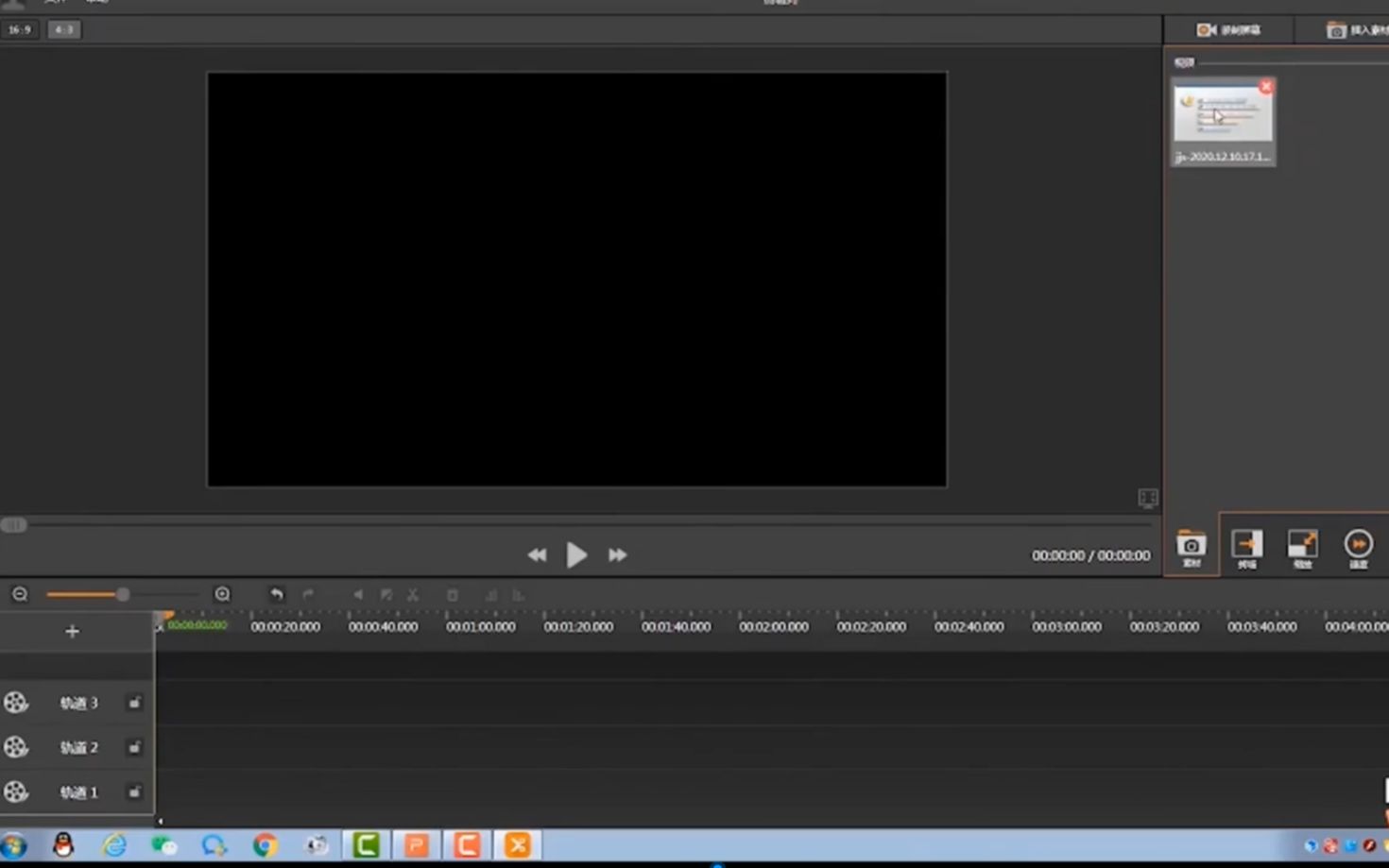Switch preview to 4:3 aspect ratio
1389x868 pixels.
(x=63, y=29)
